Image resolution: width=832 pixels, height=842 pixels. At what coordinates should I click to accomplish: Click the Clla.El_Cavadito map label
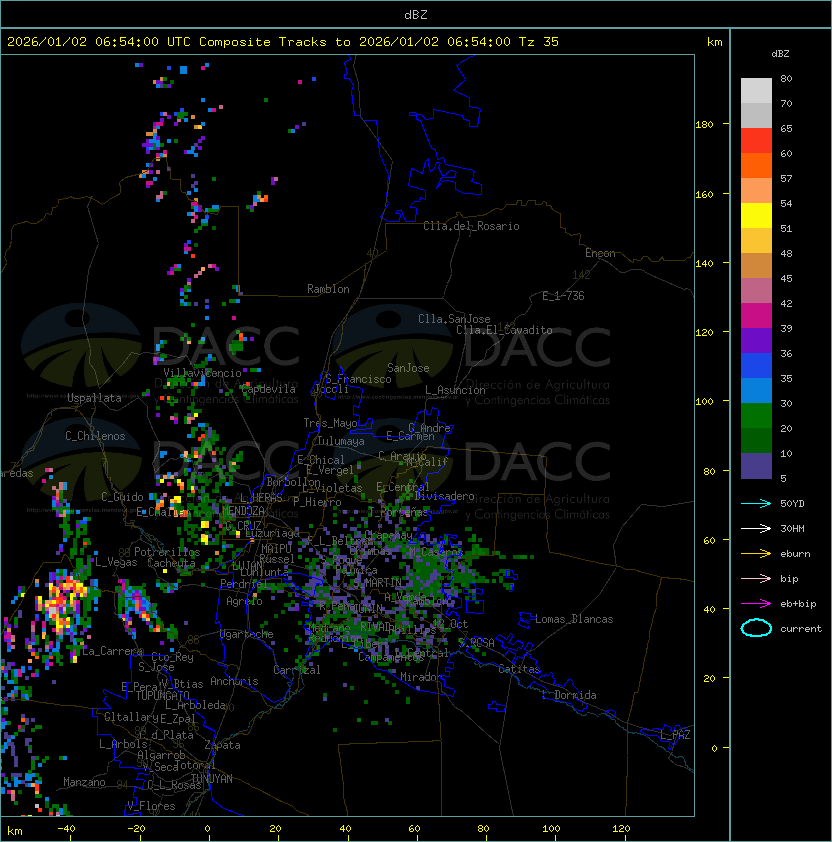504,330
